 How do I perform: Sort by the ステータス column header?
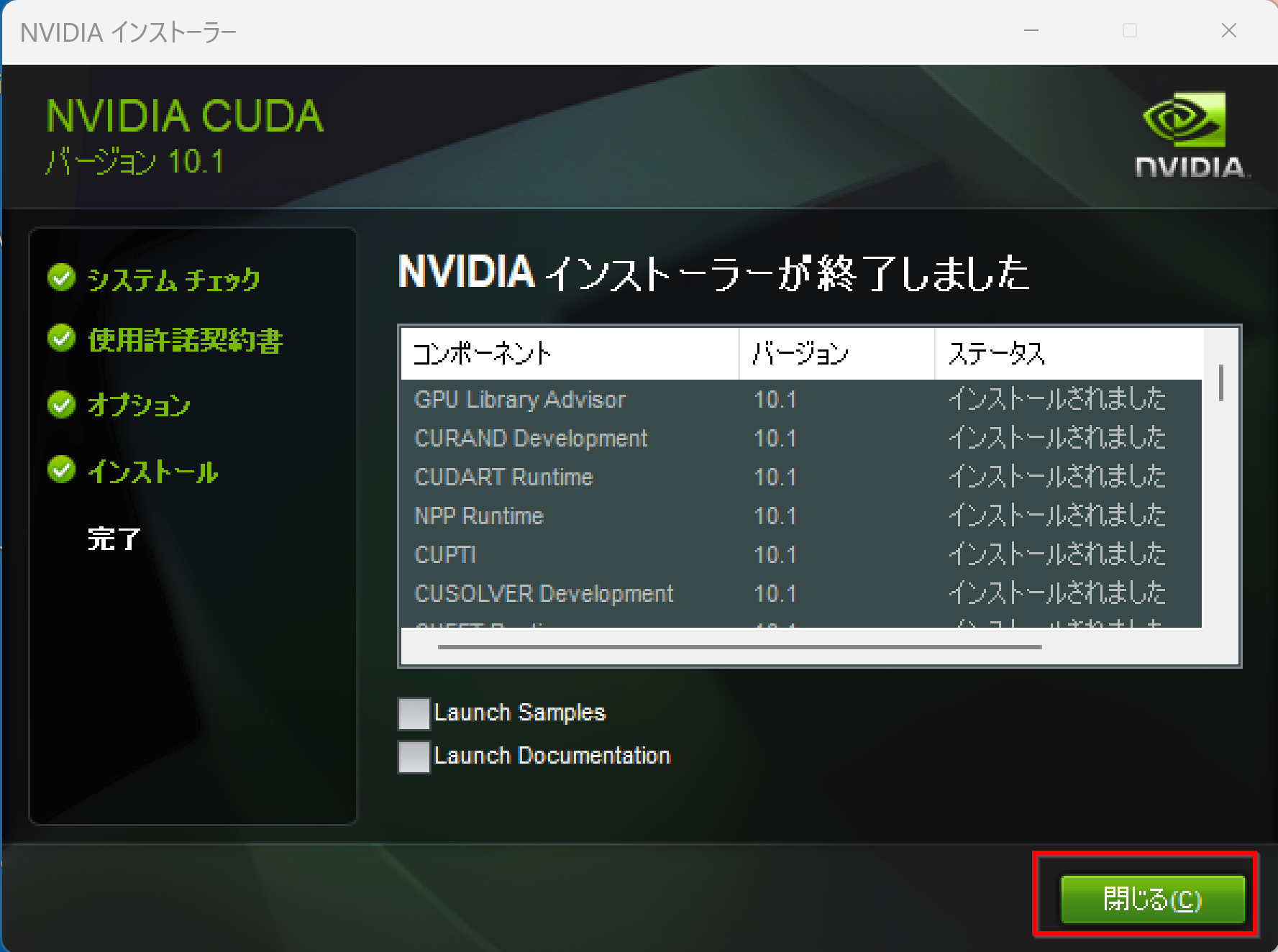1069,353
